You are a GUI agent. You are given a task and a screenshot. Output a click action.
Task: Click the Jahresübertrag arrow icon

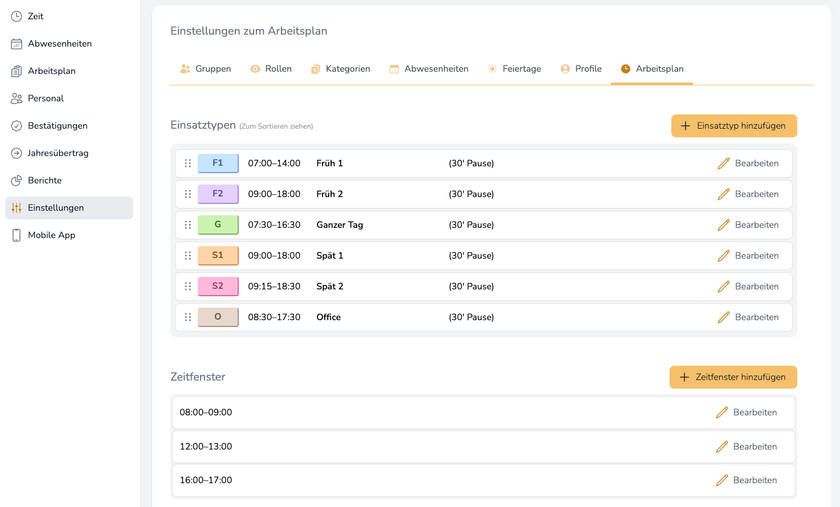[x=16, y=153]
